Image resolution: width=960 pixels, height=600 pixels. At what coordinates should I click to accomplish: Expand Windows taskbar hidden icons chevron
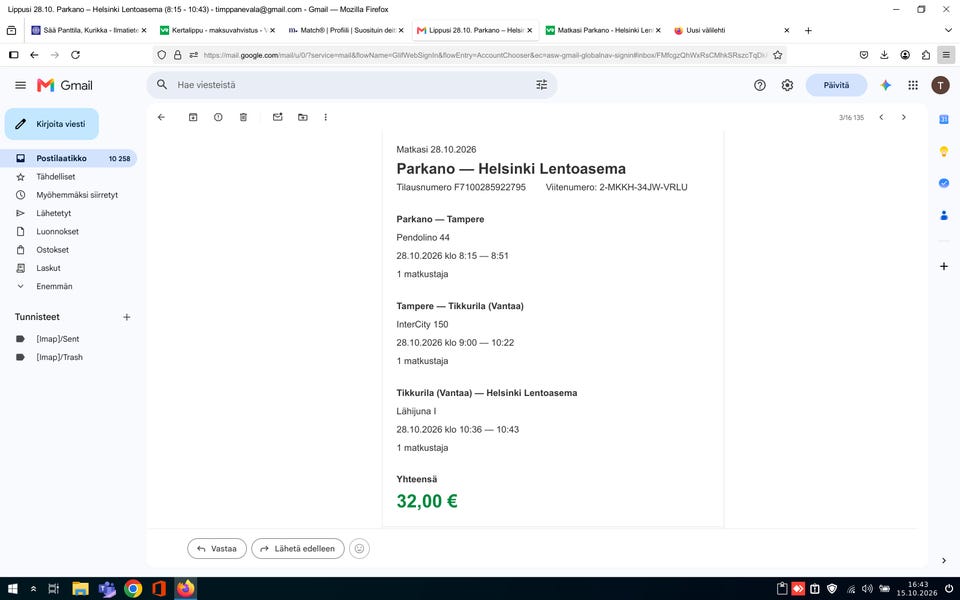tap(33, 588)
